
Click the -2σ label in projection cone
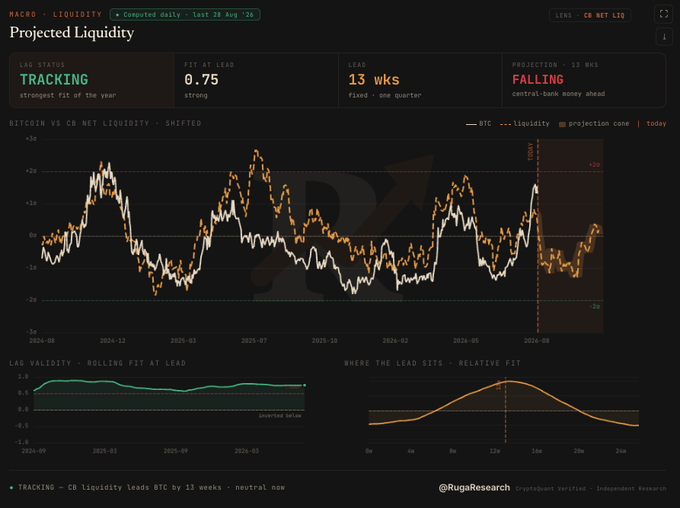coord(594,306)
